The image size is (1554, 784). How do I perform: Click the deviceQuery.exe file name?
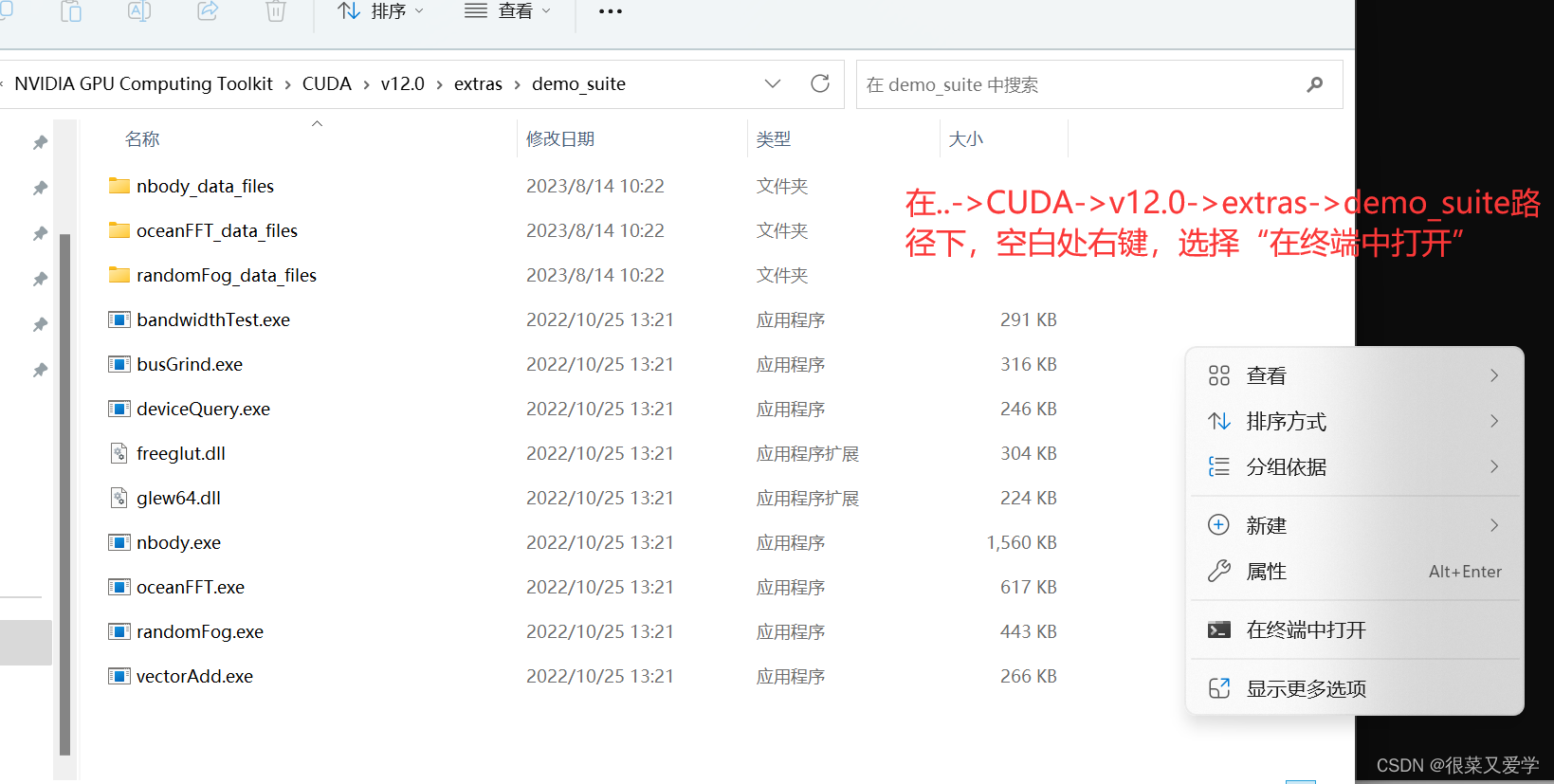pos(203,409)
